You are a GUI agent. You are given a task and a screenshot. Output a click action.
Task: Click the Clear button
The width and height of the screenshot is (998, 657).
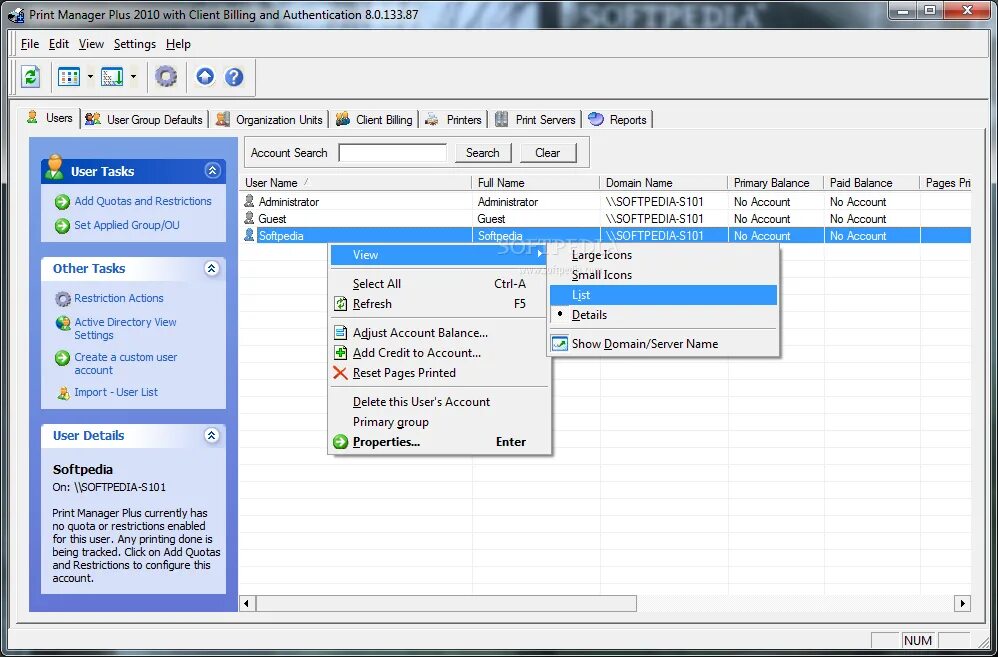(x=547, y=153)
